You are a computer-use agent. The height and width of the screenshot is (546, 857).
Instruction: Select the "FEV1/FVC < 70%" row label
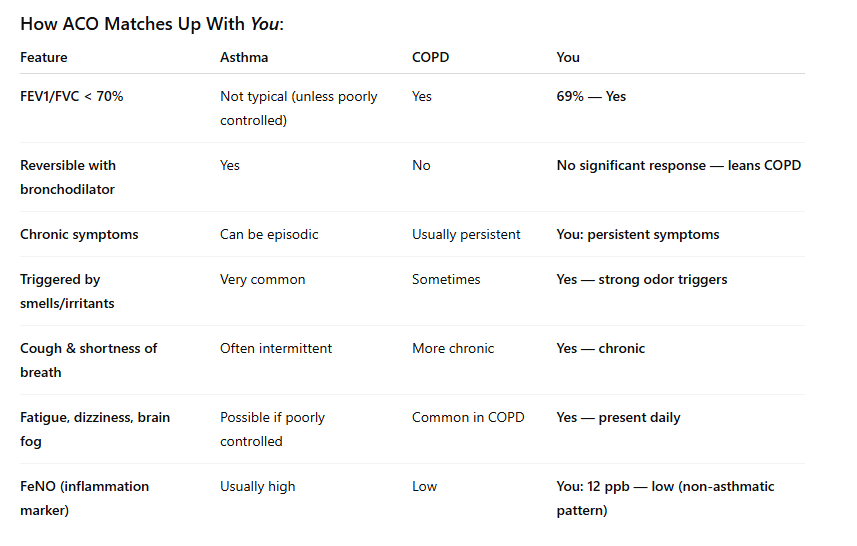[x=72, y=97]
